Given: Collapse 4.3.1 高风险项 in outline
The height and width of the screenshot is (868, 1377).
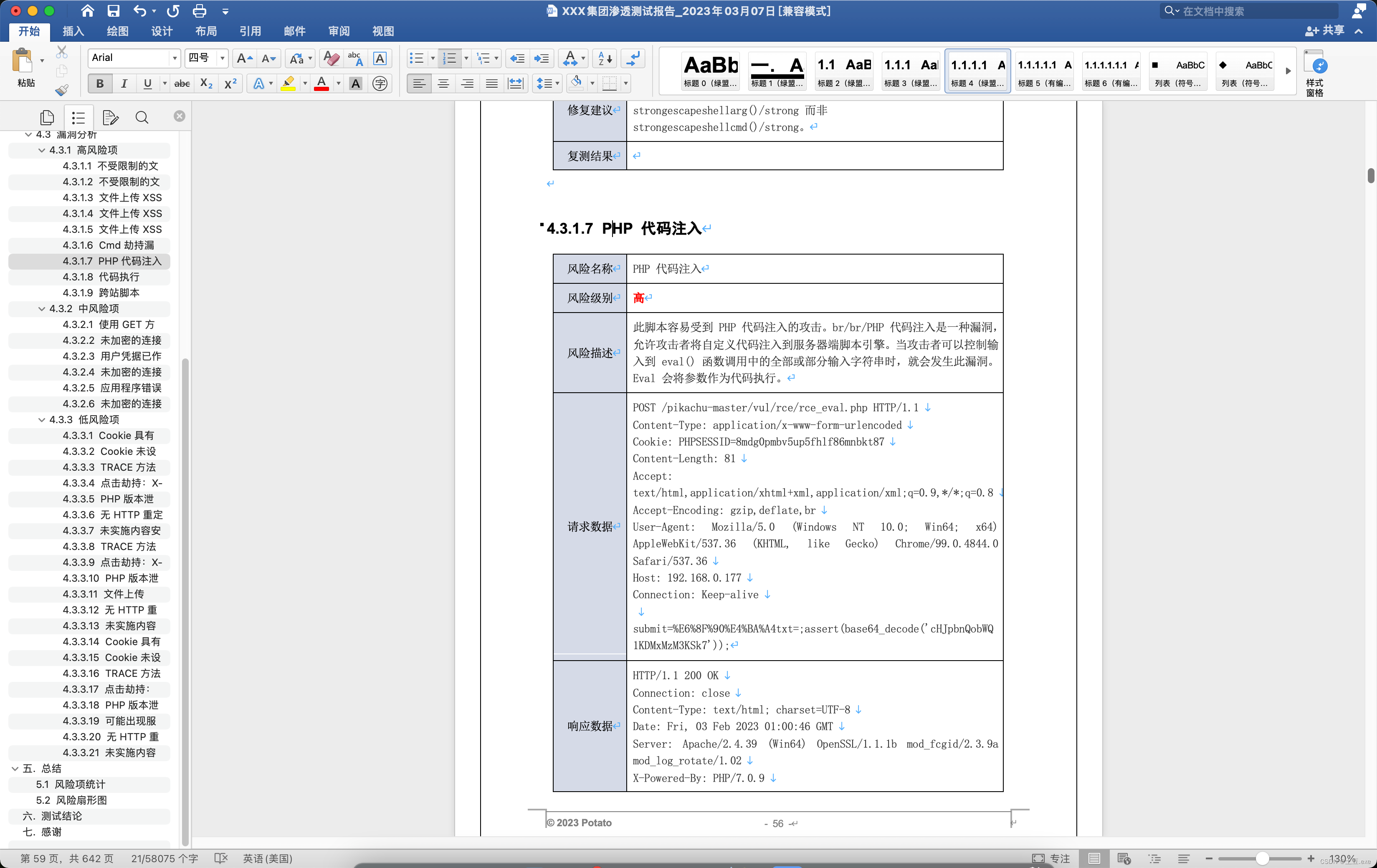Looking at the screenshot, I should click(42, 150).
